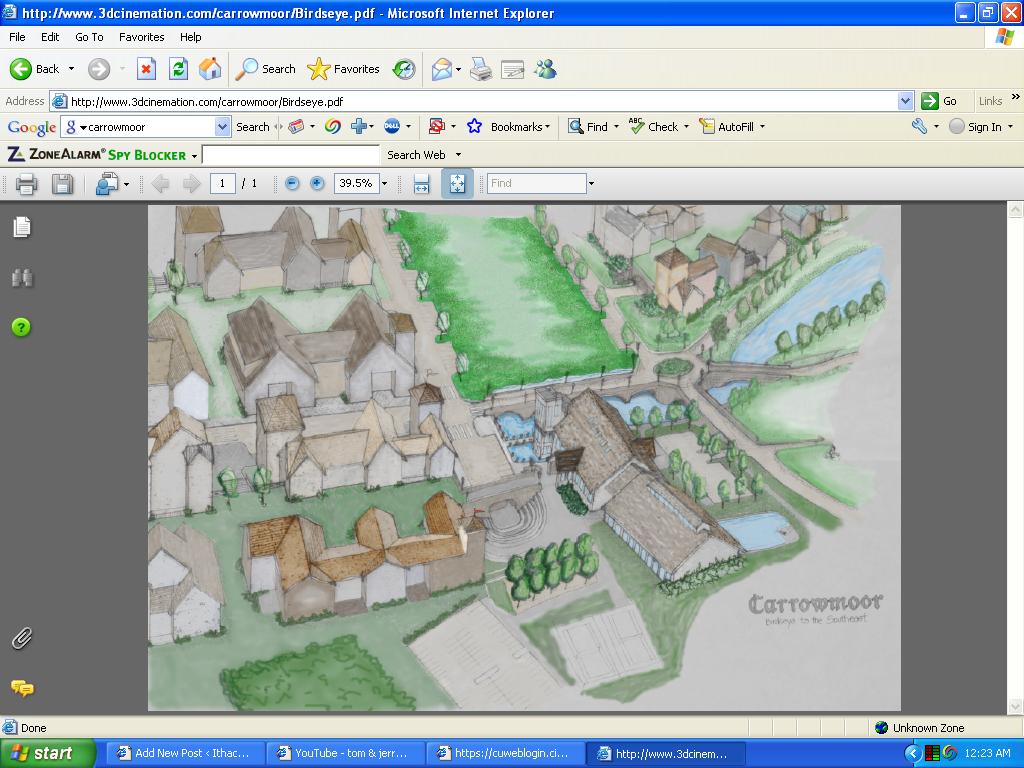Screen dimensions: 1024x768
Task: Expand the address bar URL dropdown
Action: pyautogui.click(x=905, y=101)
